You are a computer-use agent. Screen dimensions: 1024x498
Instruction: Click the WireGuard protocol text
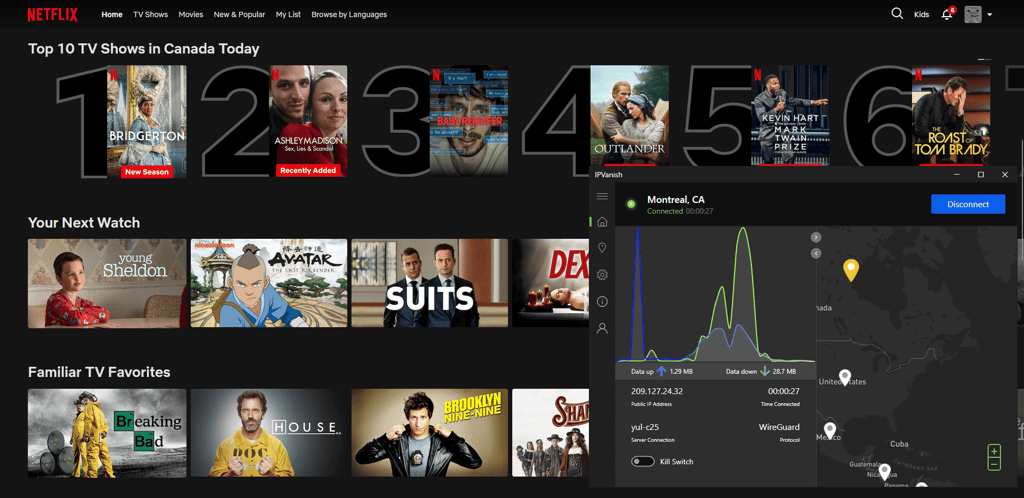pyautogui.click(x=779, y=428)
